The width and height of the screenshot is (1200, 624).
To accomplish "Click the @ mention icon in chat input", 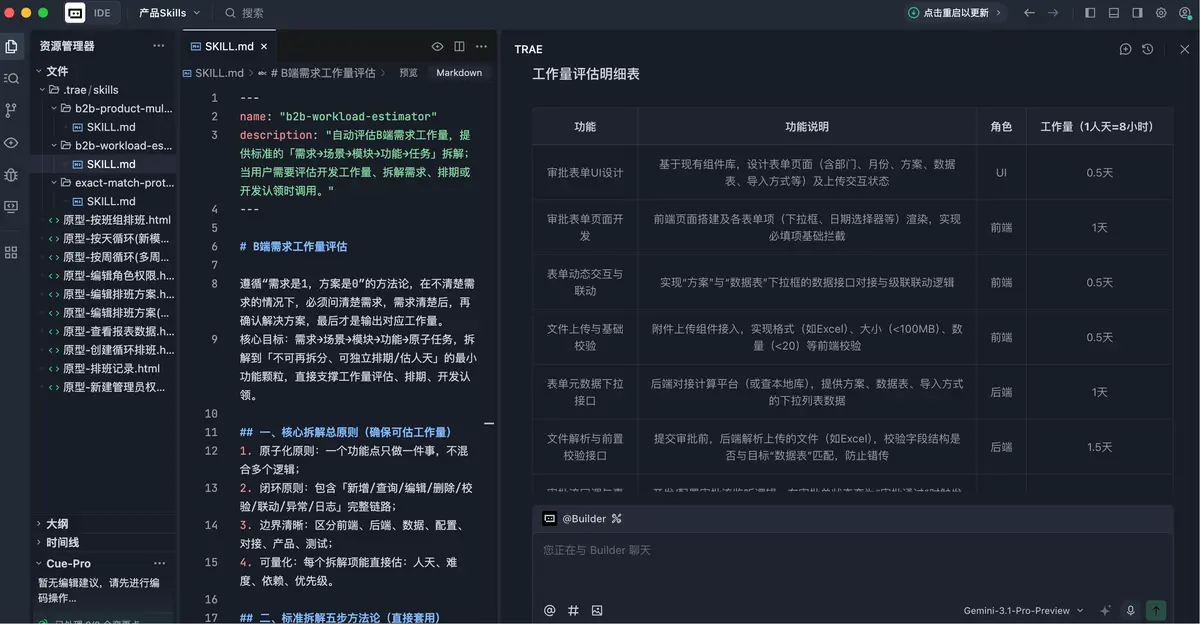I will [549, 610].
